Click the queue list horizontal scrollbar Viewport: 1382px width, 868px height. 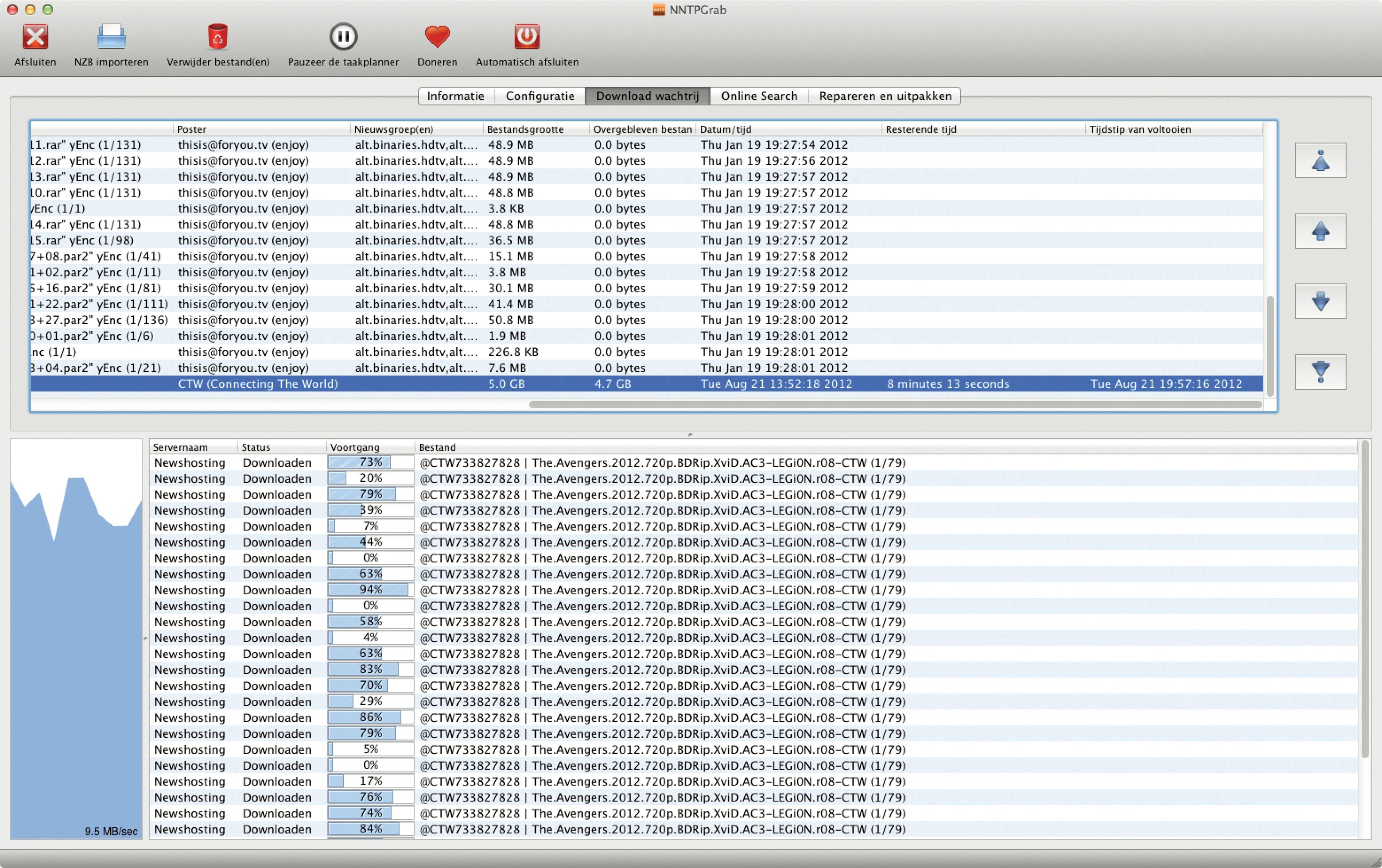pos(895,405)
